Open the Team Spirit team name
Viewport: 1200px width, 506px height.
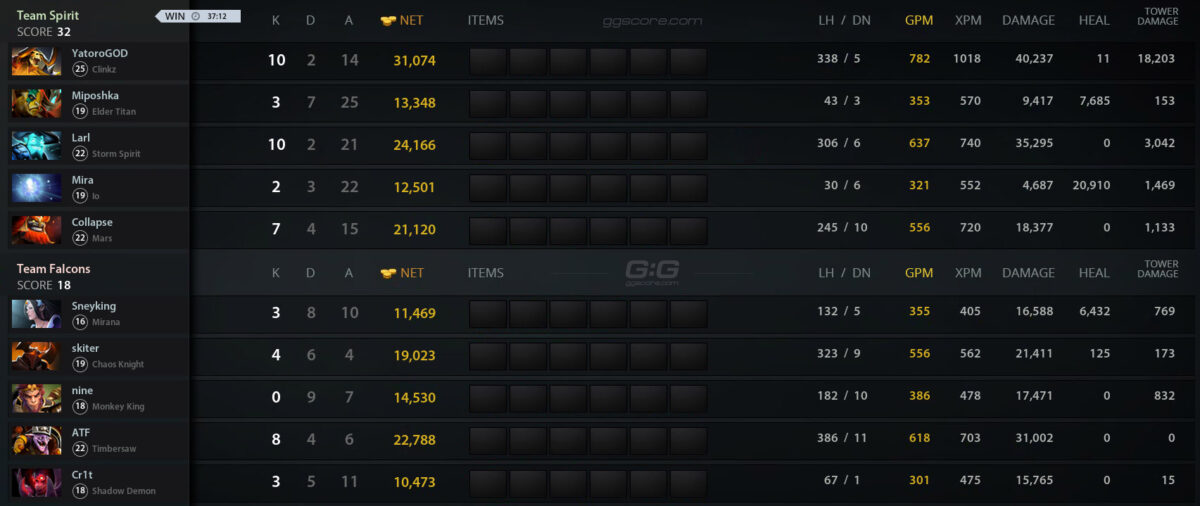coord(48,16)
